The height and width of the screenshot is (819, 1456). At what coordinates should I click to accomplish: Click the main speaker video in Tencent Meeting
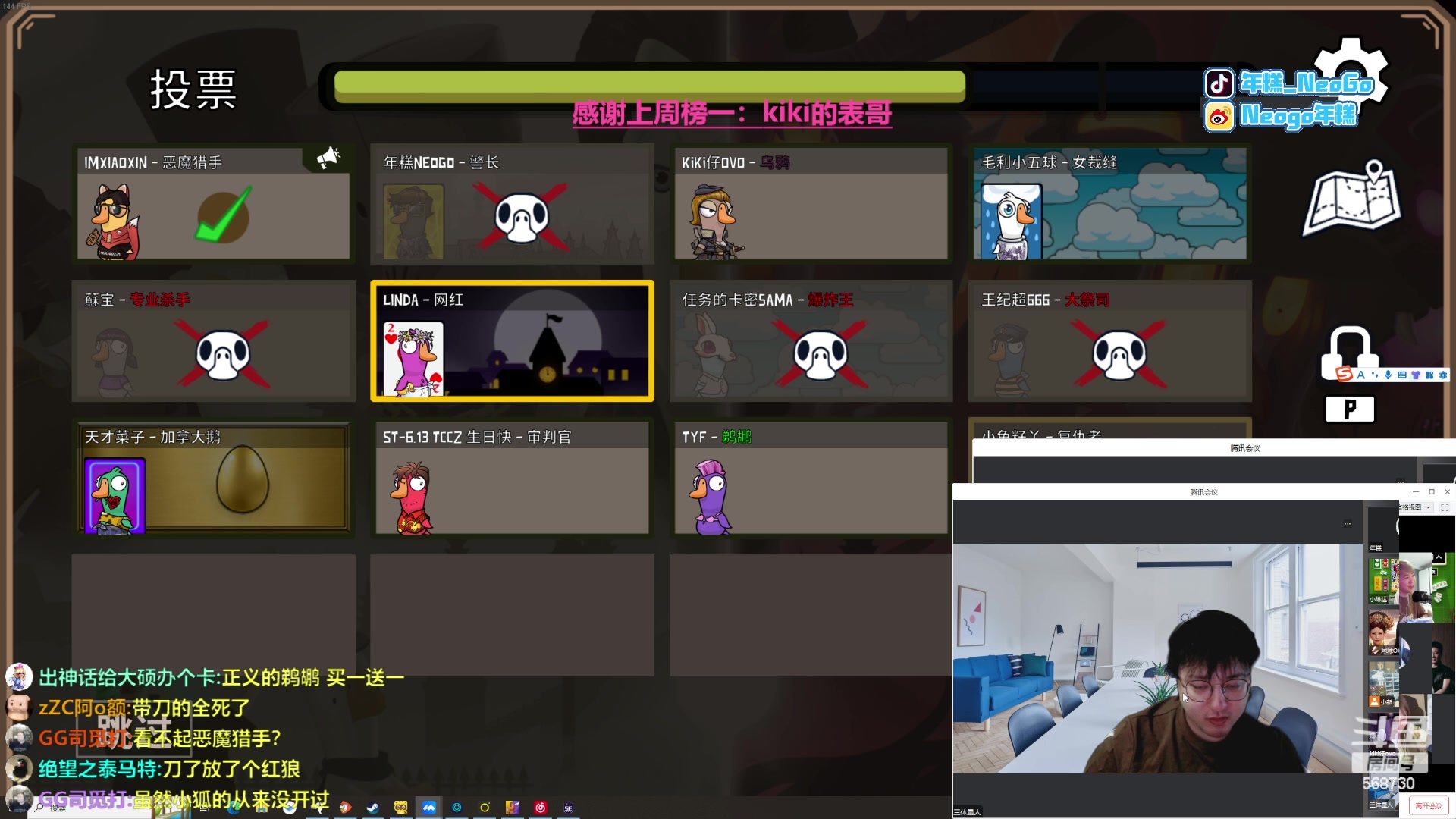1158,658
